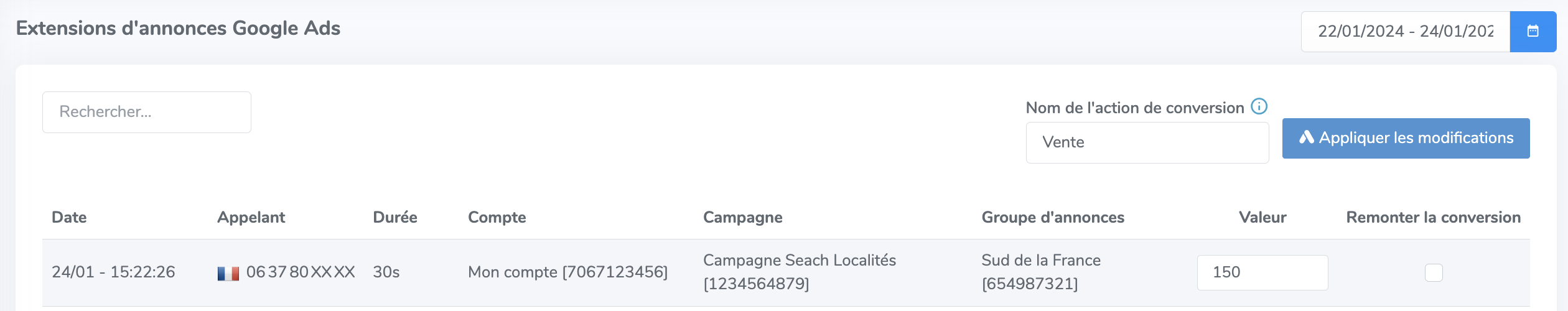The width and height of the screenshot is (1568, 311).
Task: Select the Campagne Seach Localités cell
Action: (800, 272)
